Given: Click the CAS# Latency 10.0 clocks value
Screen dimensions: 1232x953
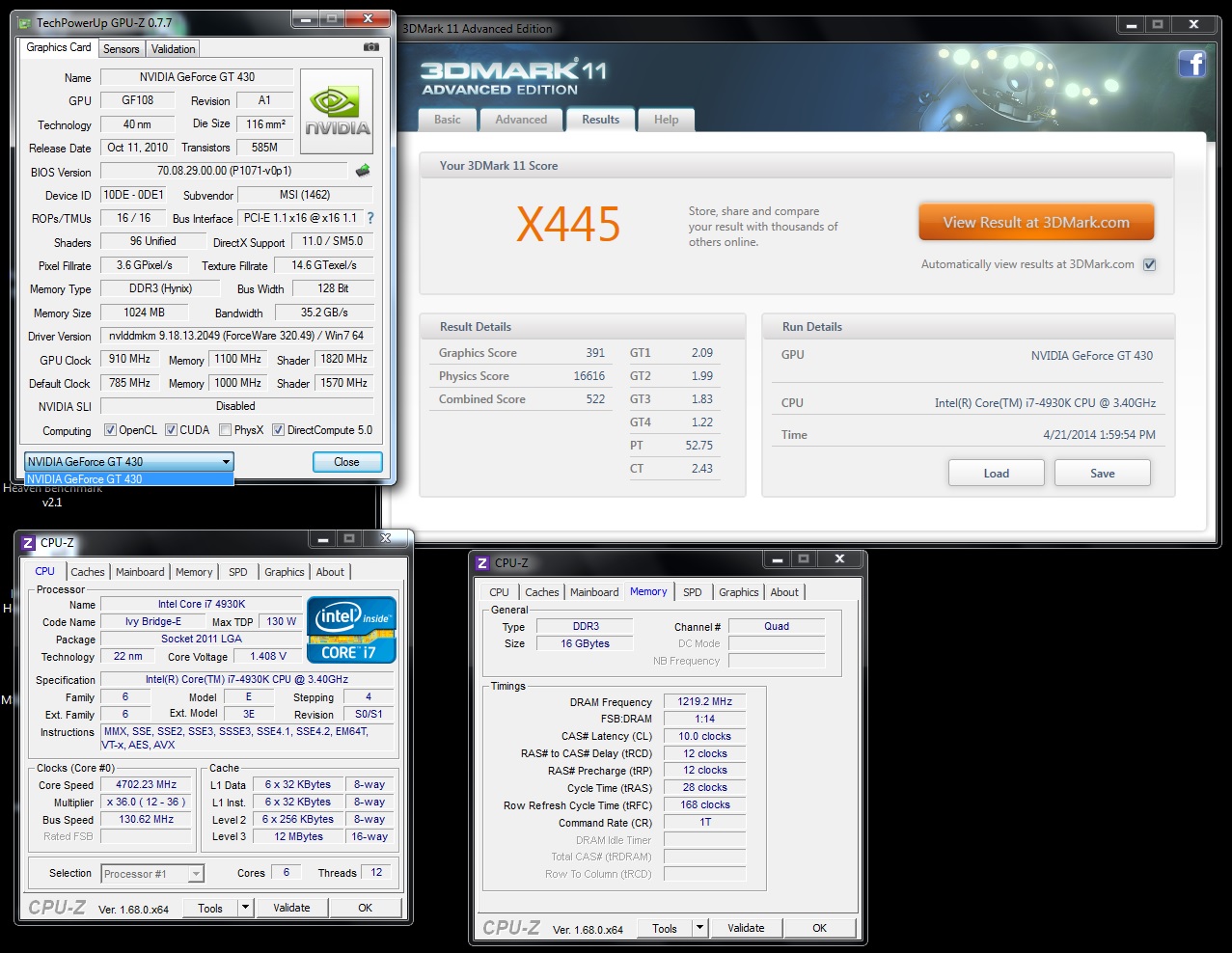Looking at the screenshot, I should pyautogui.click(x=704, y=736).
